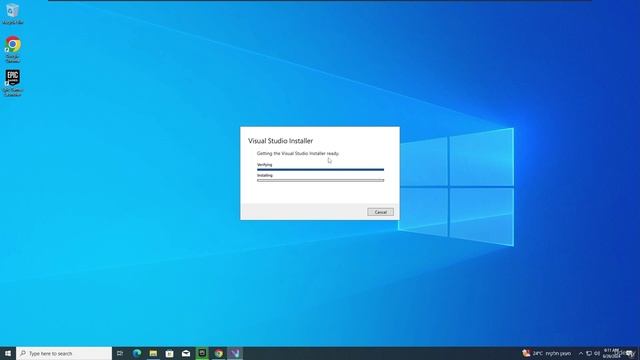Open Task View from the taskbar
This screenshot has width=640, height=360.
point(120,353)
